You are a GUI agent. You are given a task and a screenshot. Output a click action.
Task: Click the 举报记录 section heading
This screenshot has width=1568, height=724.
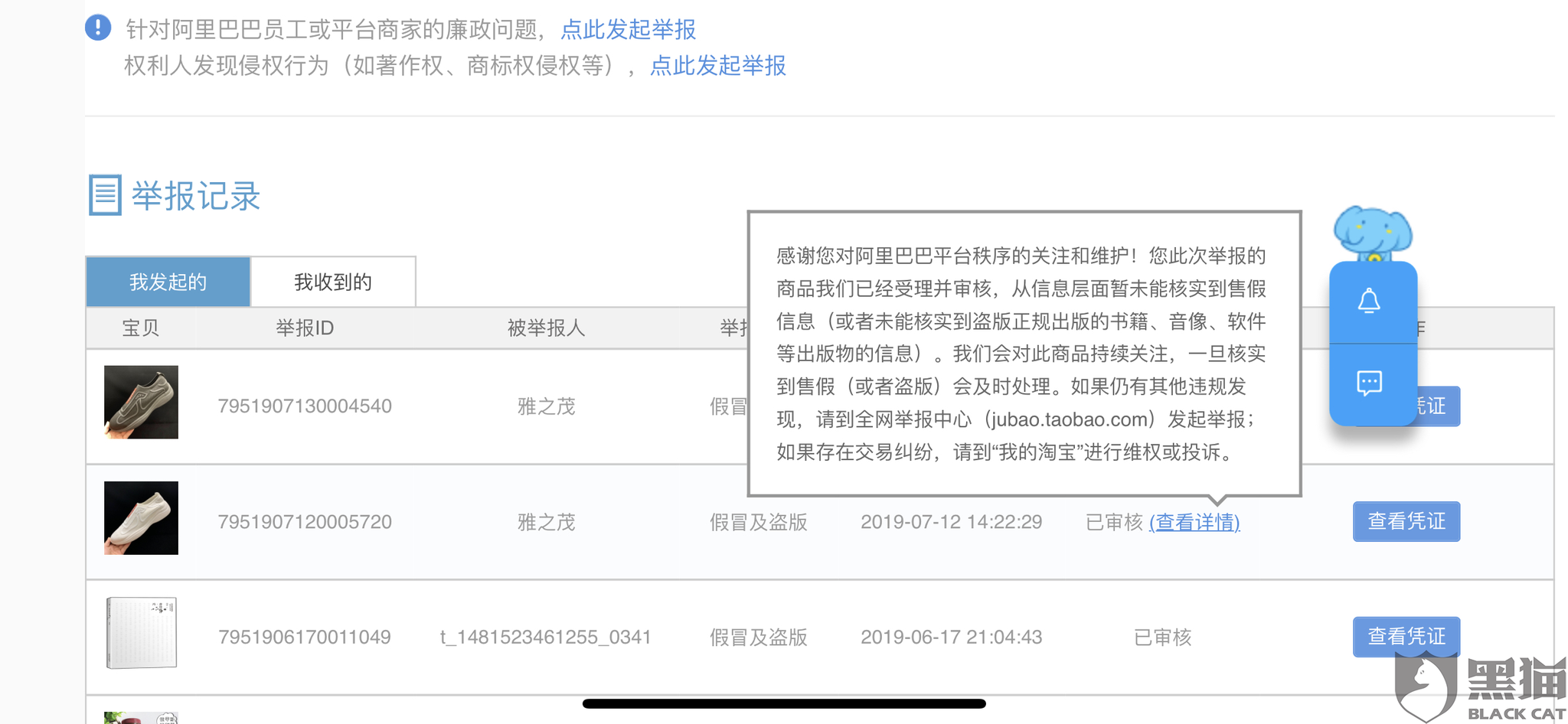click(196, 196)
